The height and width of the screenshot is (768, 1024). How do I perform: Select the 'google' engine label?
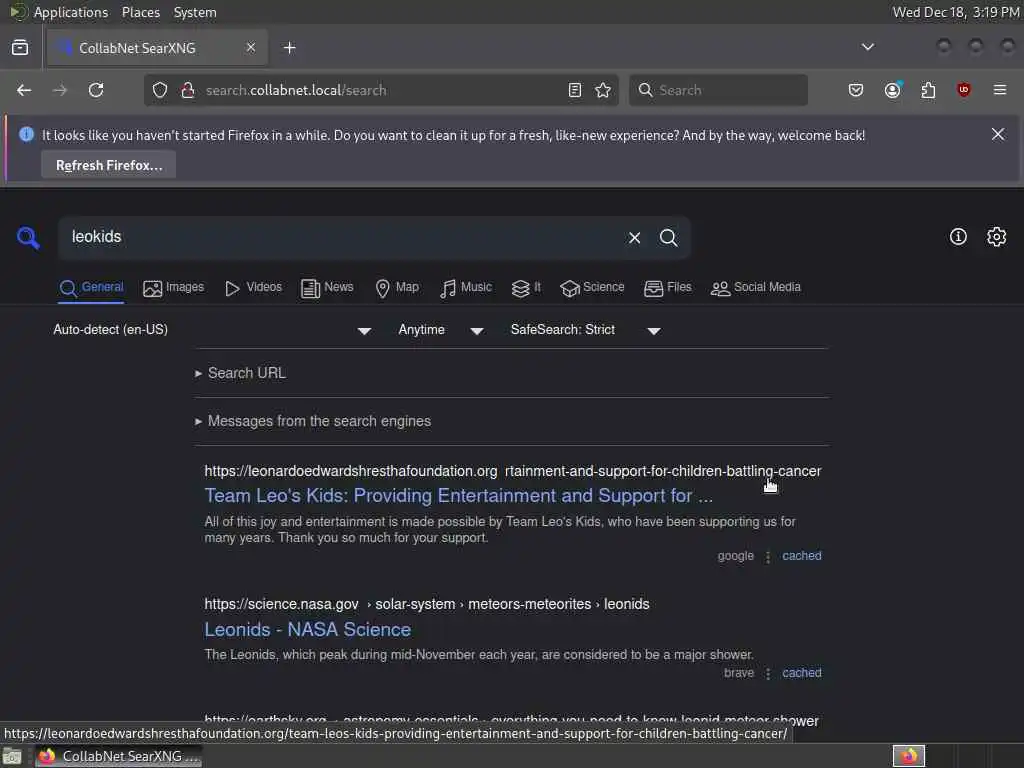pyautogui.click(x=735, y=556)
